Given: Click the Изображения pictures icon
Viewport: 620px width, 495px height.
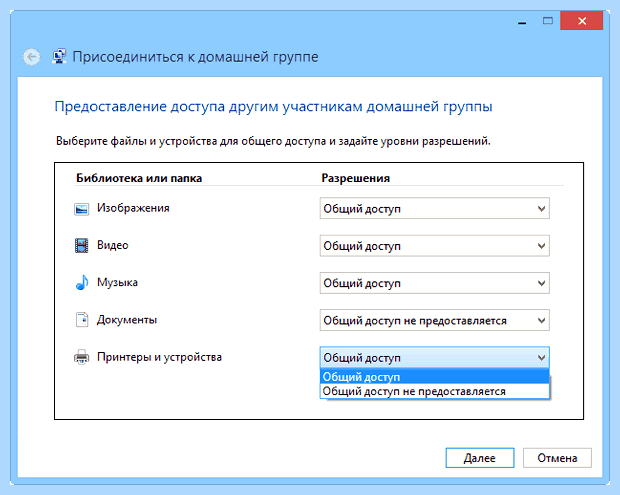Looking at the screenshot, I should click(x=81, y=209).
